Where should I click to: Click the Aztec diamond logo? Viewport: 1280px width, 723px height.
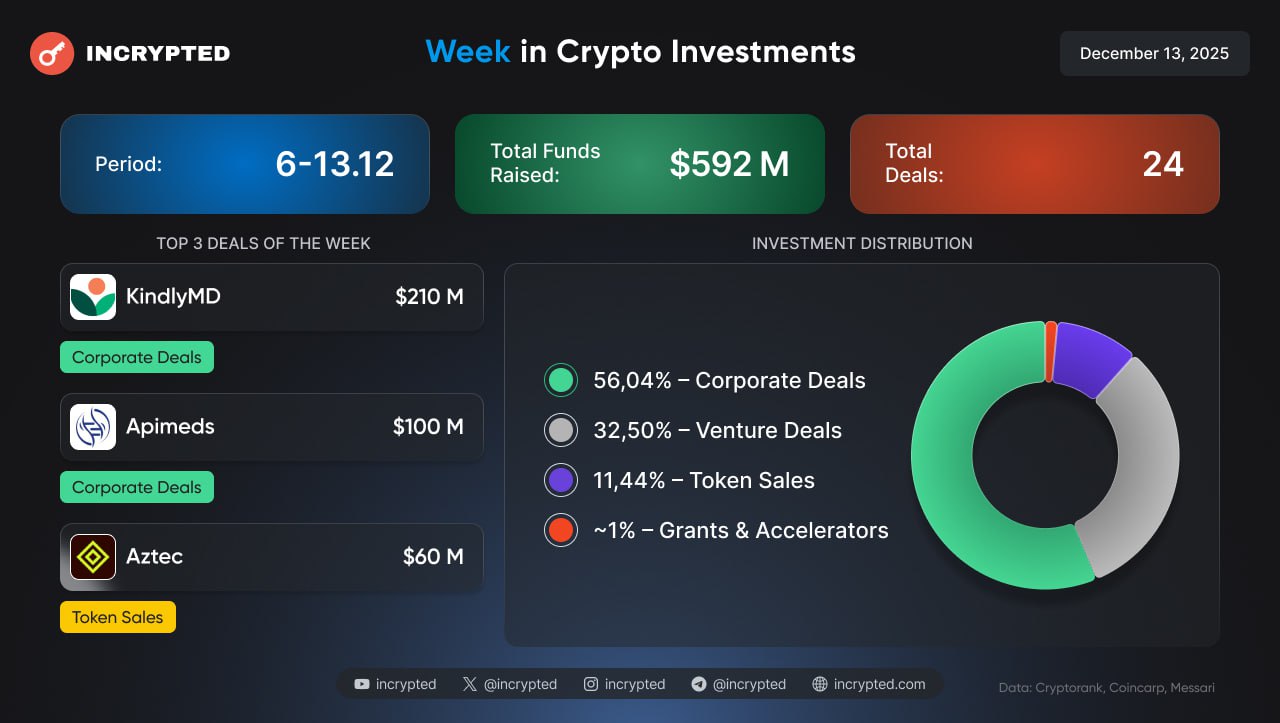click(x=93, y=557)
